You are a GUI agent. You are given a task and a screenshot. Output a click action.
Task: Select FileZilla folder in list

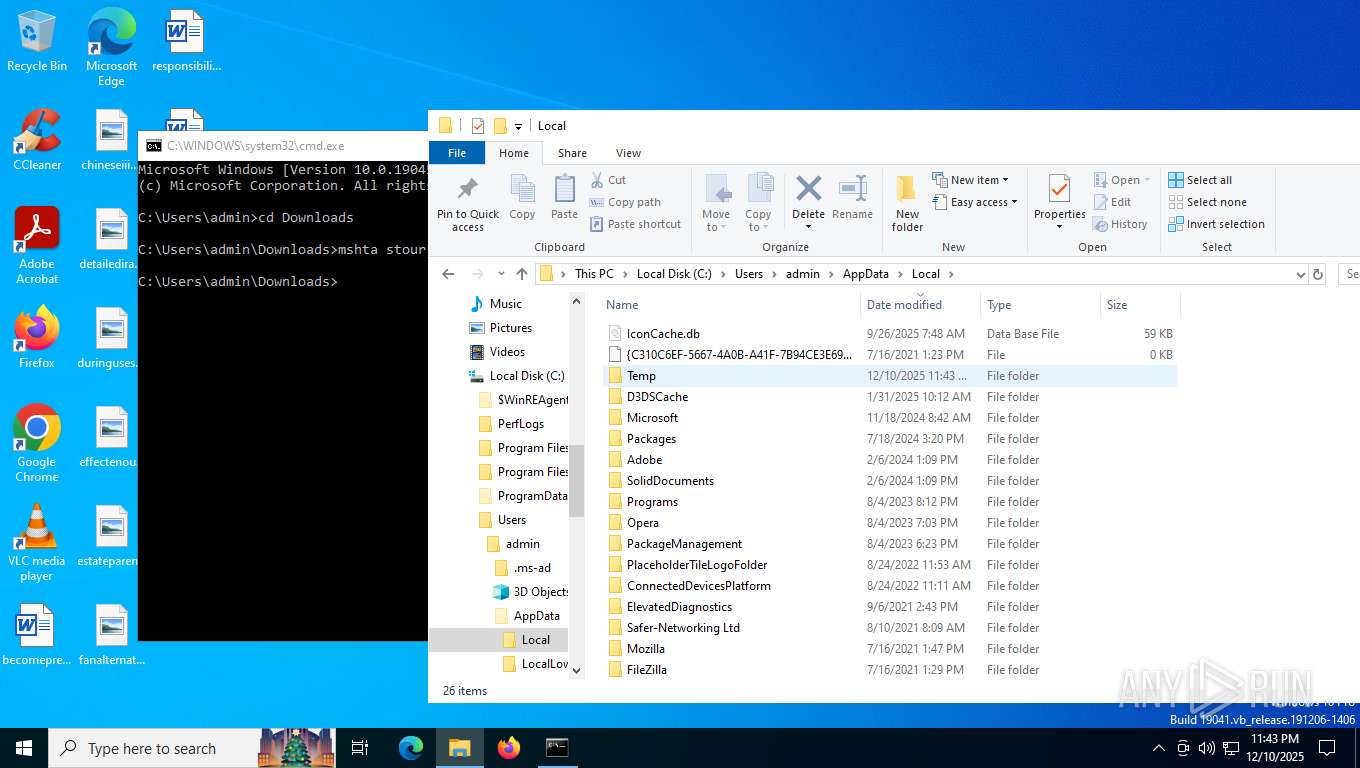(x=890, y=670)
